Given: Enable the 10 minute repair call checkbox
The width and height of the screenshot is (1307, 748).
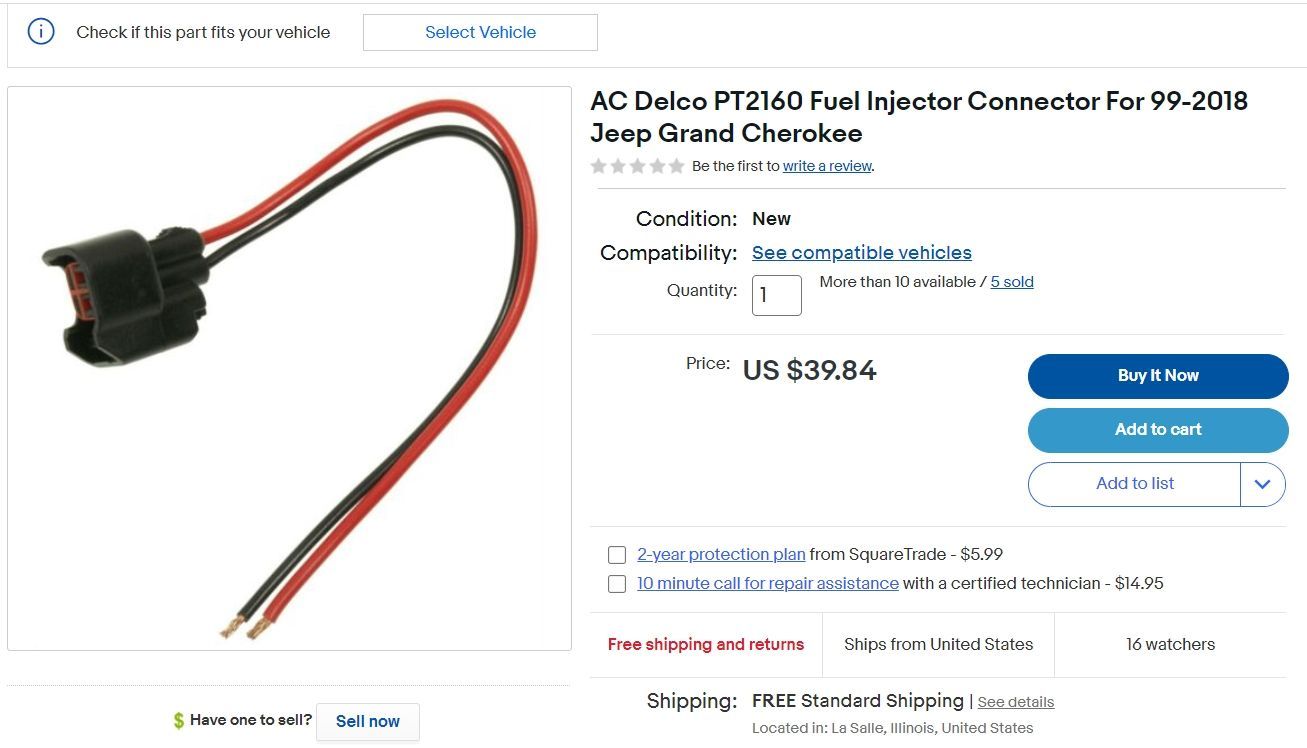Looking at the screenshot, I should 617,584.
